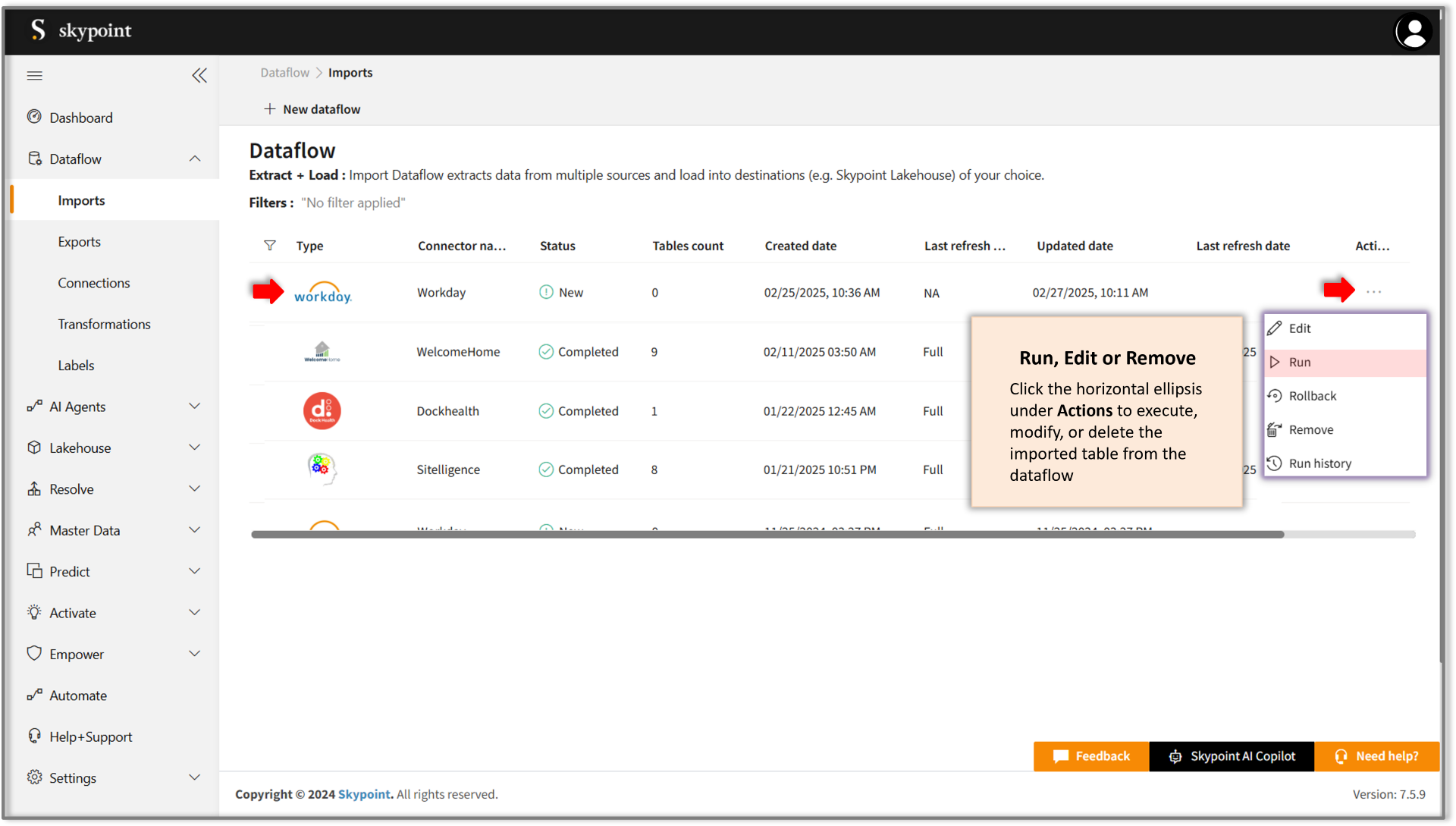Expand the Settings sidebar section
This screenshot has height=826, width=1456.
click(195, 777)
